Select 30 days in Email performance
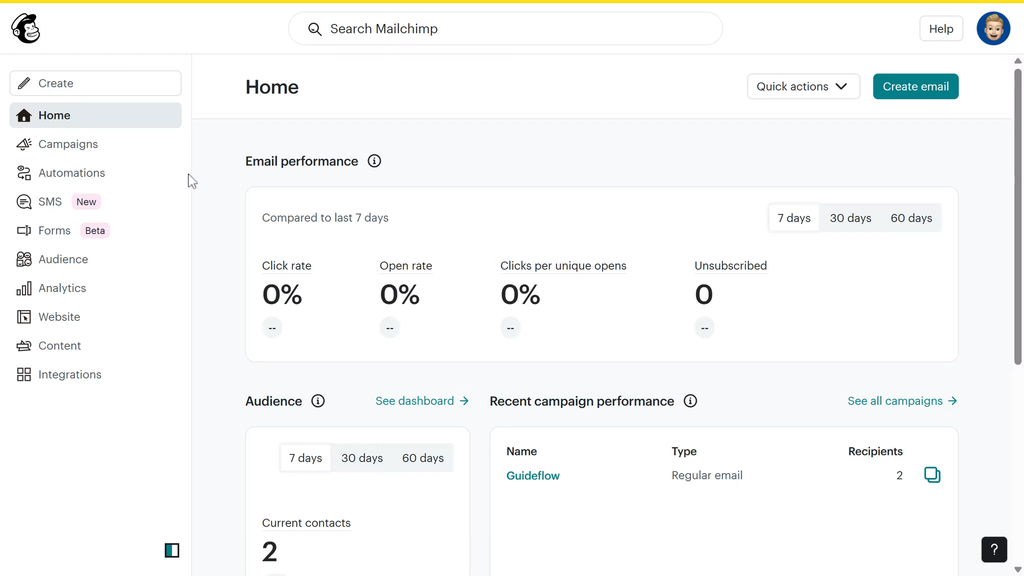This screenshot has width=1024, height=576. click(850, 218)
